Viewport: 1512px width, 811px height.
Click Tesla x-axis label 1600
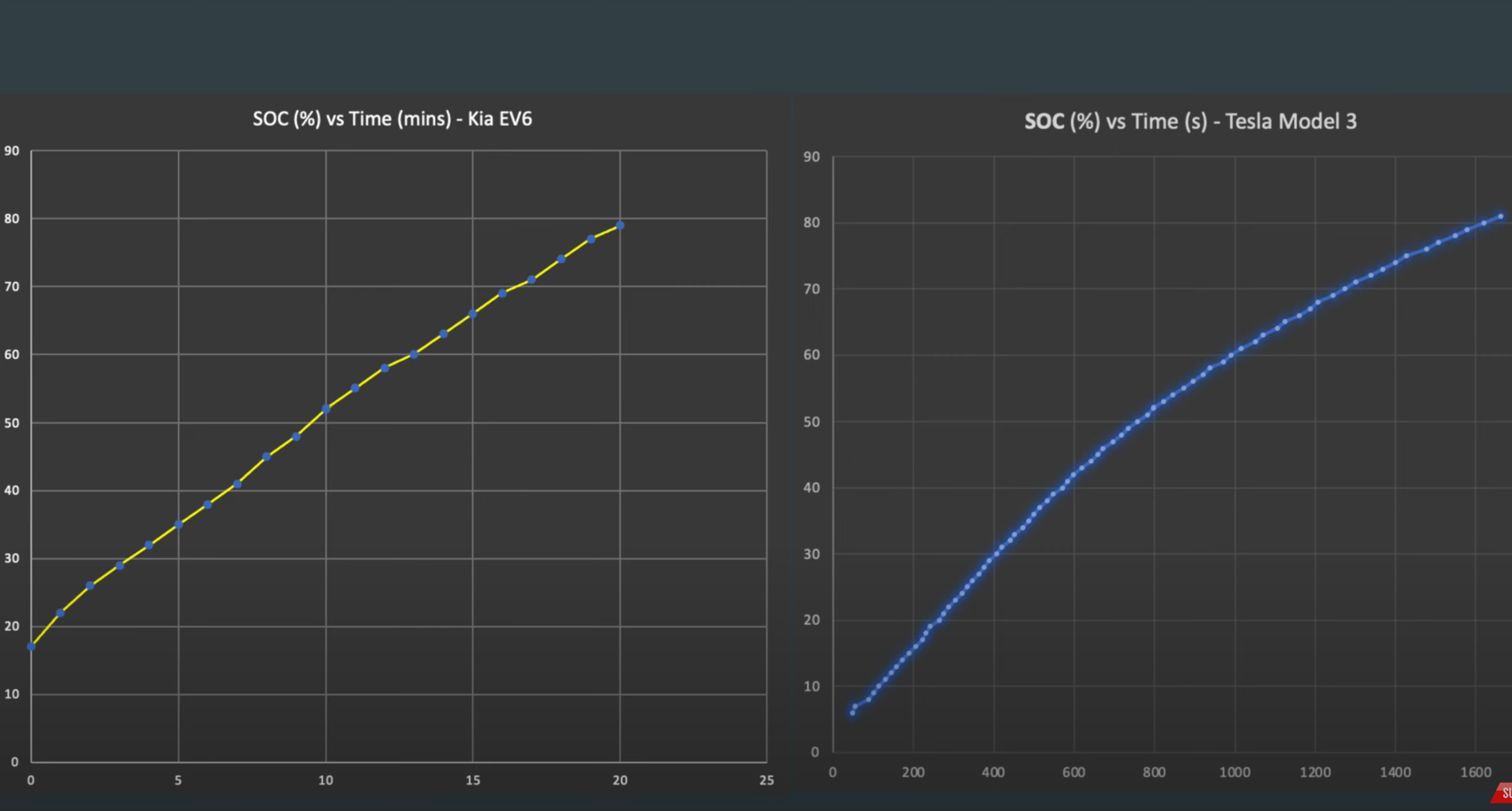[1475, 772]
